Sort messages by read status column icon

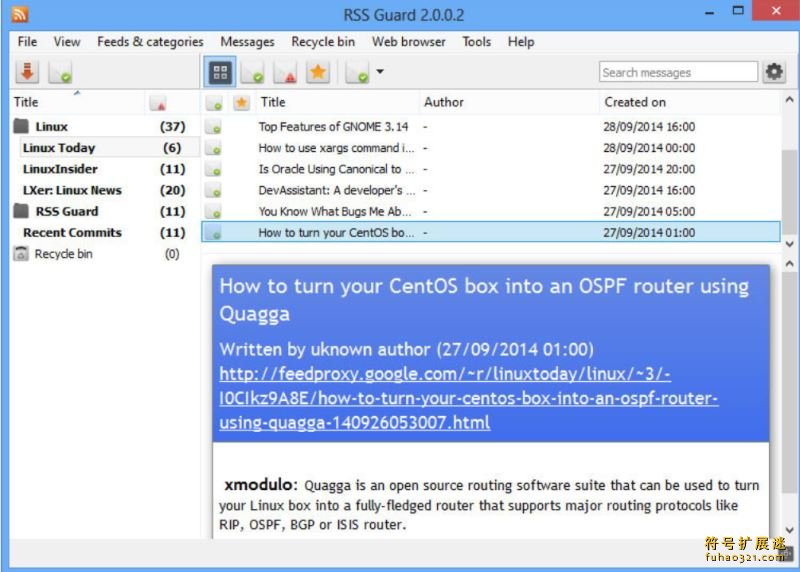pyautogui.click(x=214, y=103)
